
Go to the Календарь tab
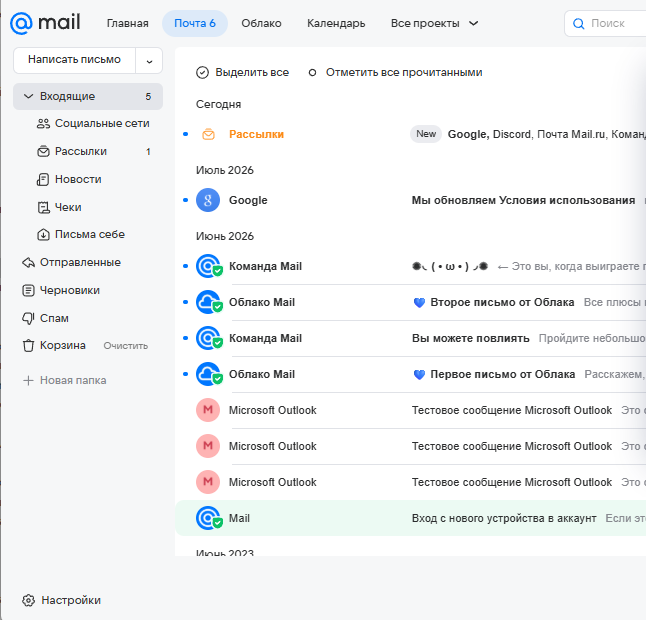pos(336,23)
